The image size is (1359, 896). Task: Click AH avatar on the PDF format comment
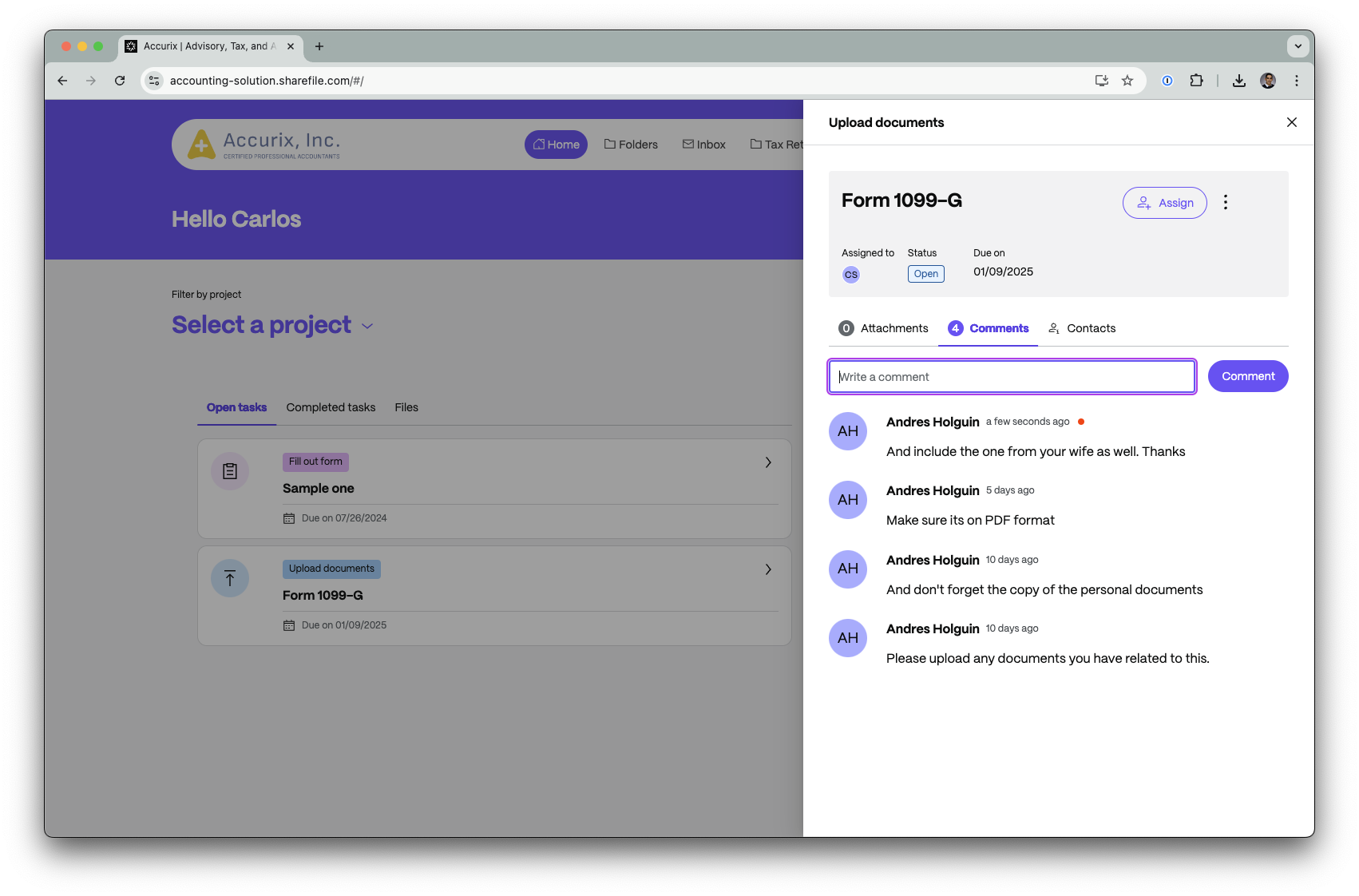pos(848,500)
